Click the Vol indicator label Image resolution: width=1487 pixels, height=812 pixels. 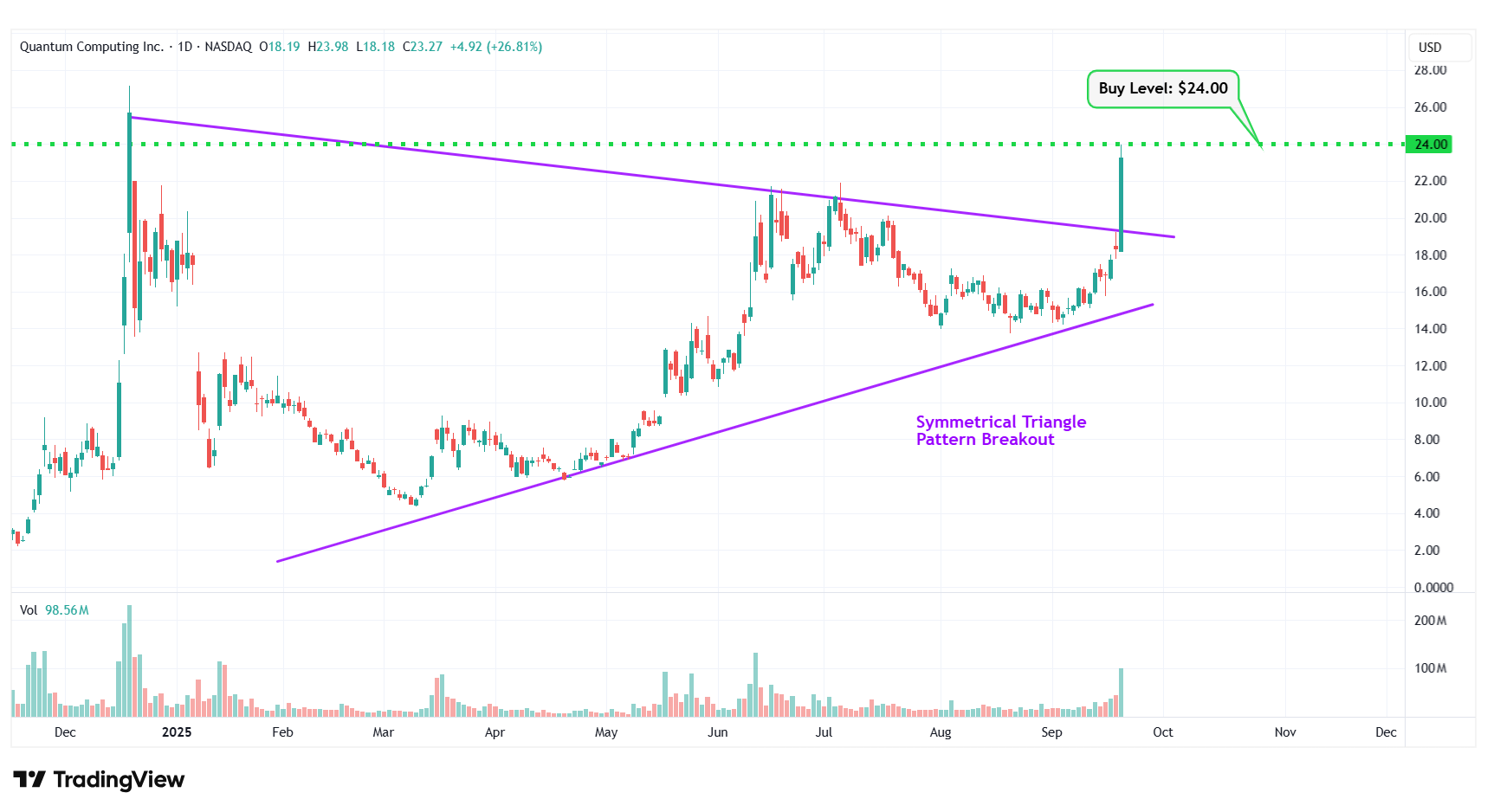pos(29,610)
